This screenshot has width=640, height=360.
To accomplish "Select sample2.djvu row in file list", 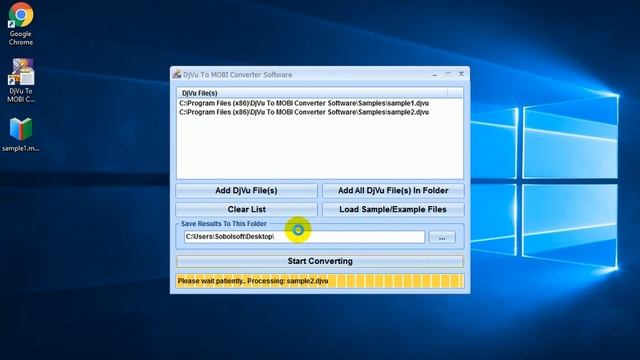I will (x=320, y=112).
